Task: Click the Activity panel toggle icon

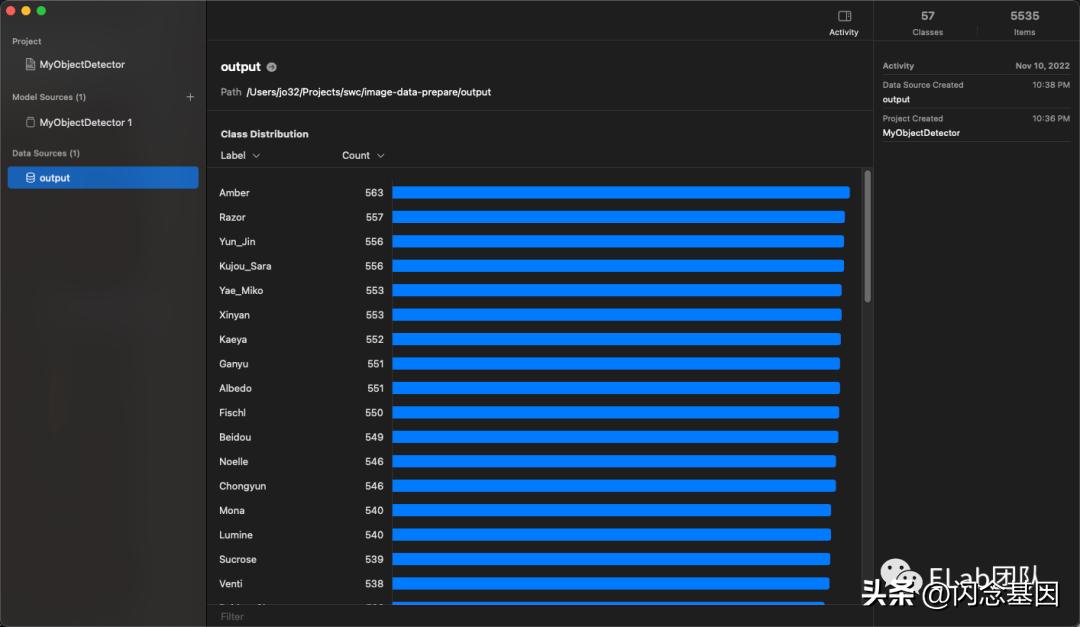Action: click(x=844, y=17)
